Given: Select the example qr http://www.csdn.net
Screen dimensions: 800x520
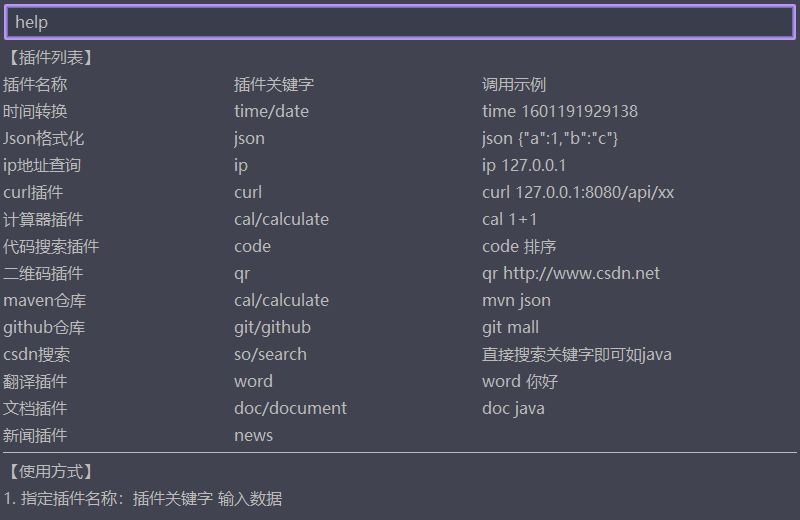Looking at the screenshot, I should [x=571, y=274].
